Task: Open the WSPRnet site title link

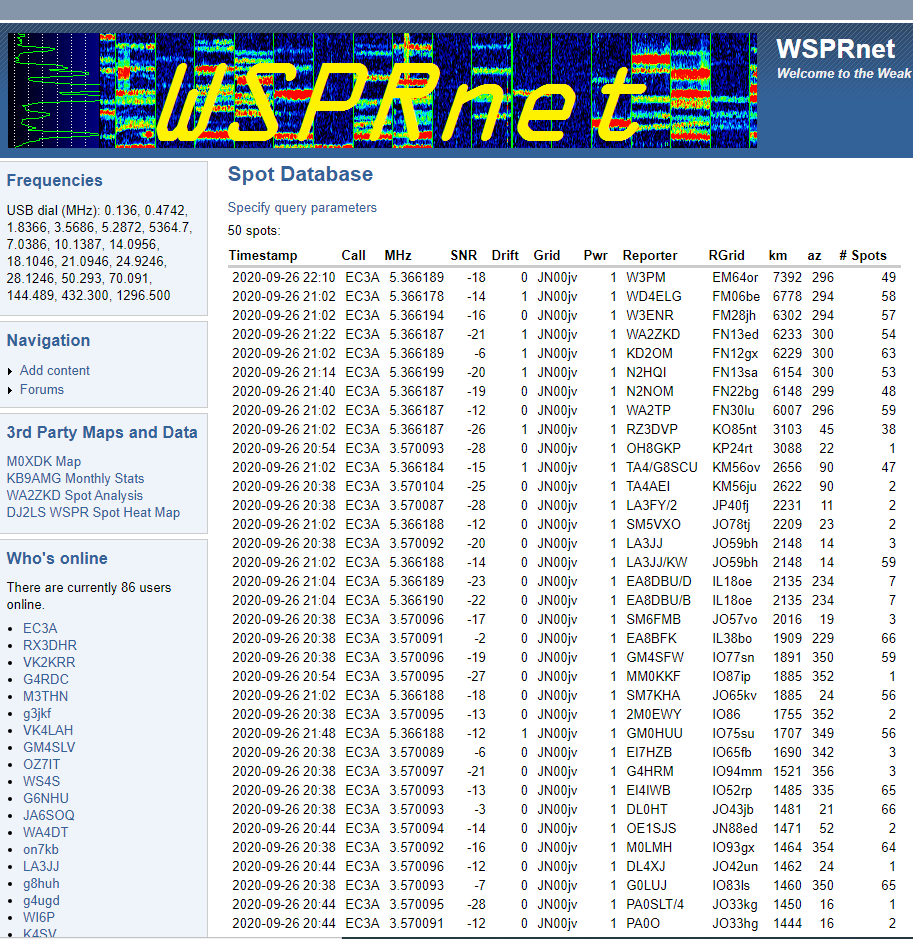Action: tap(835, 49)
